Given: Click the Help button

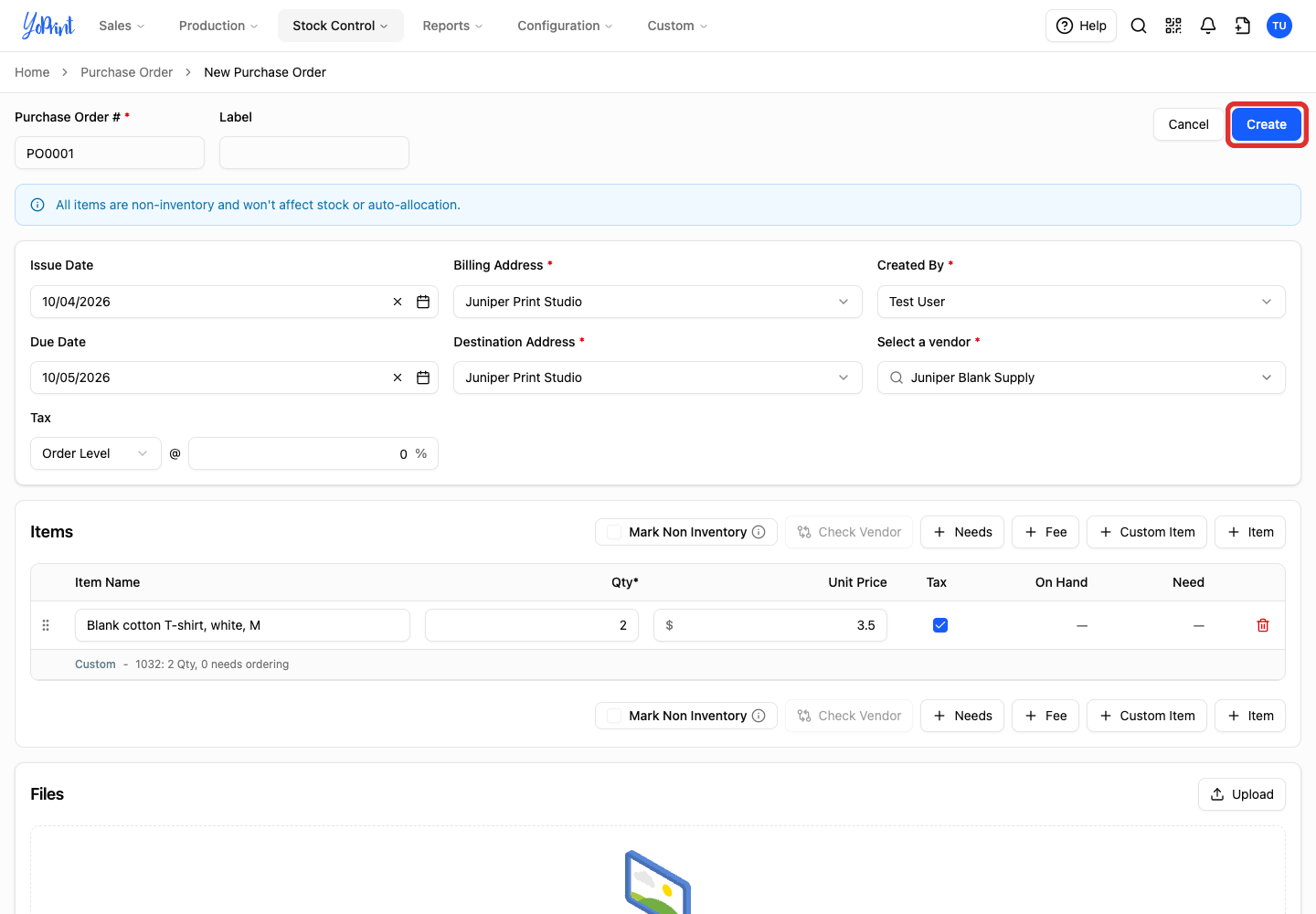Looking at the screenshot, I should click(1081, 26).
